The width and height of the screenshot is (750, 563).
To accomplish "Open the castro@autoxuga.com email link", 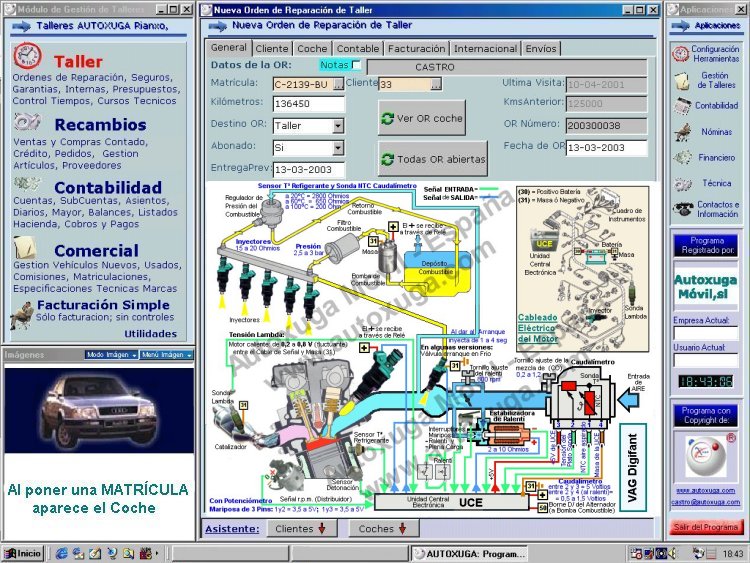I will [706, 502].
